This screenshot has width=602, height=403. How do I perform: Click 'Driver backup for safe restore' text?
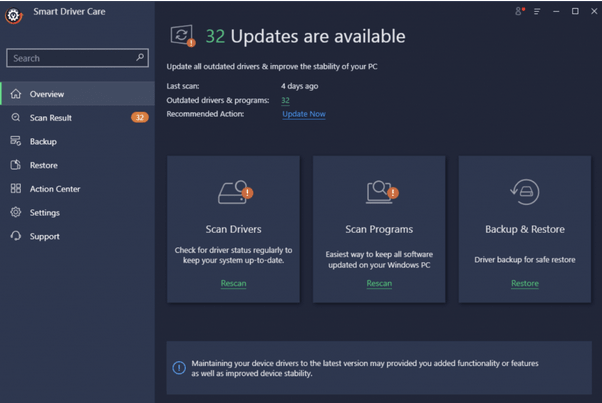pyautogui.click(x=525, y=260)
